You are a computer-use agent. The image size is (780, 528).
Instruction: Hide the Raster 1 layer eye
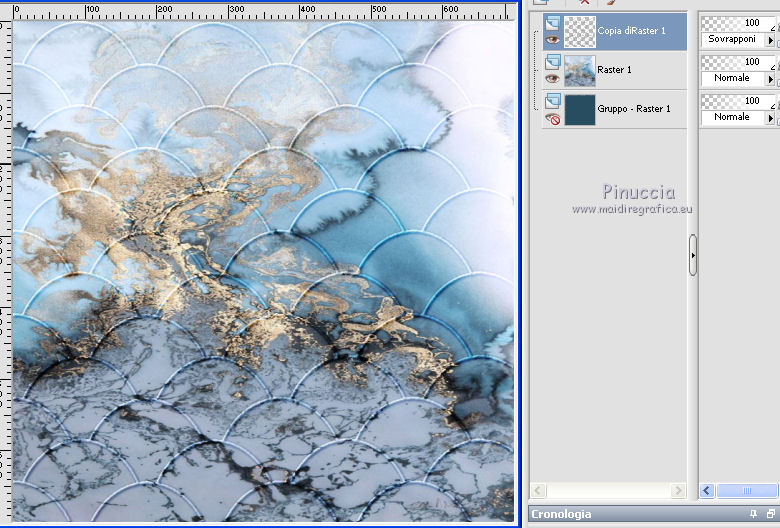(552, 78)
